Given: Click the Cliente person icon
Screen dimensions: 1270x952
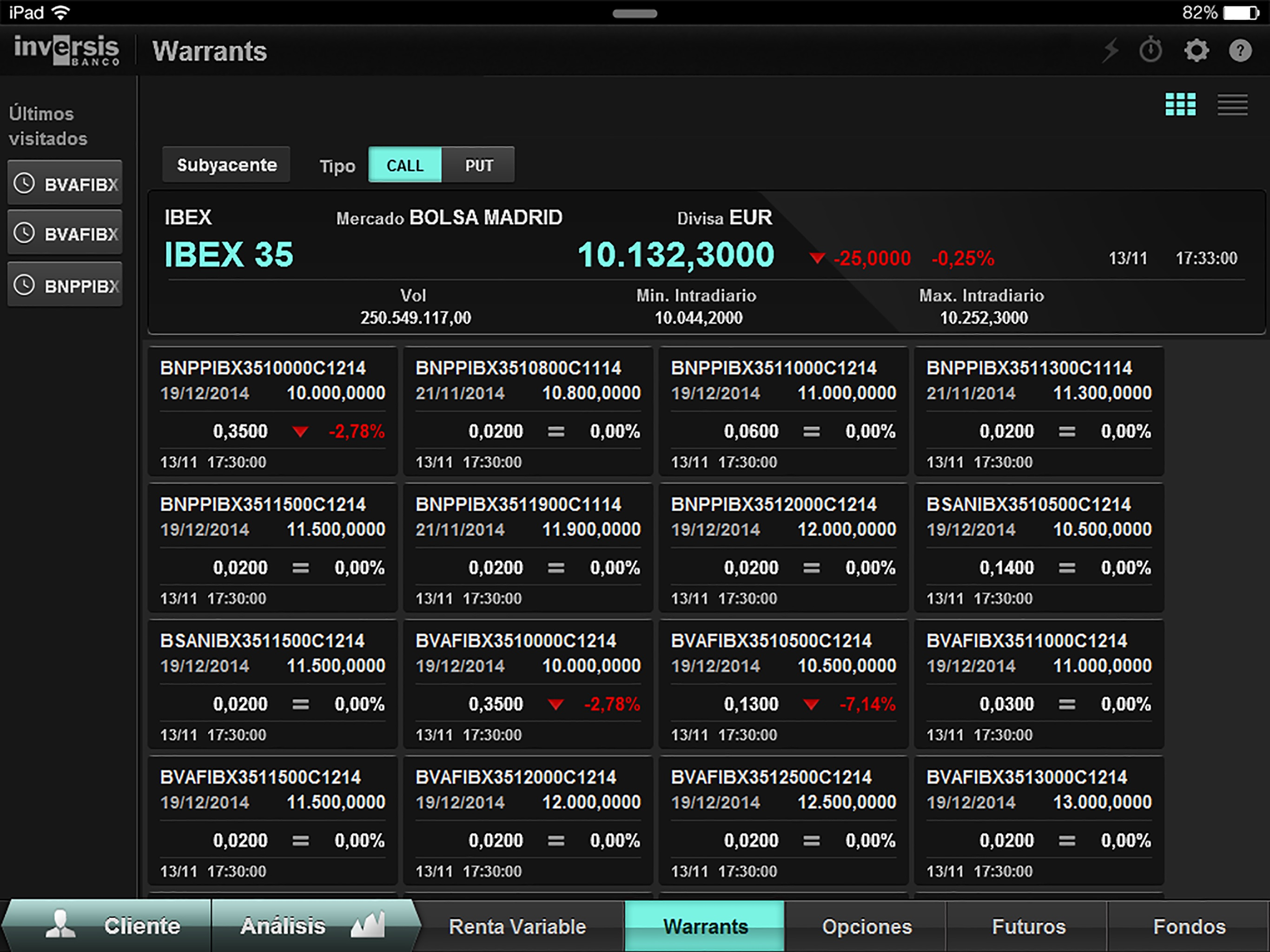Looking at the screenshot, I should (x=60, y=924).
